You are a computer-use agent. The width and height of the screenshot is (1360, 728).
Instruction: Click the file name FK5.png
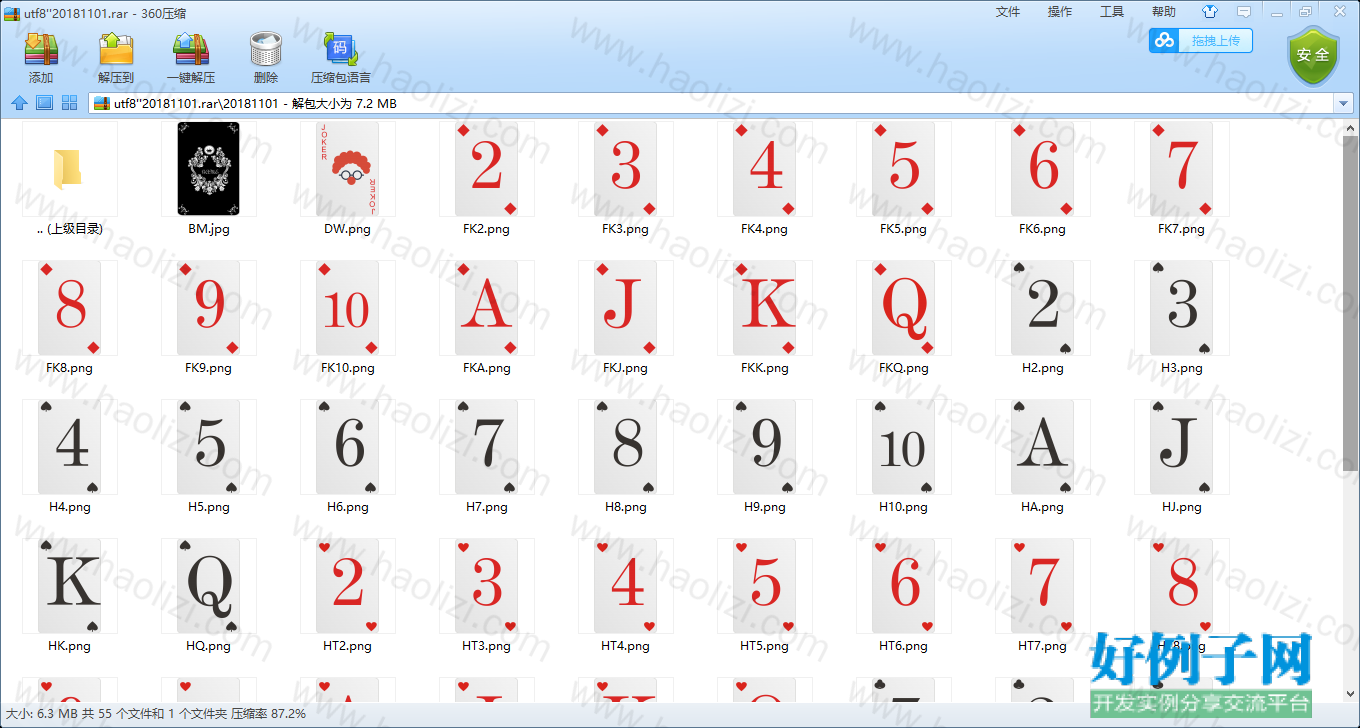pos(903,229)
